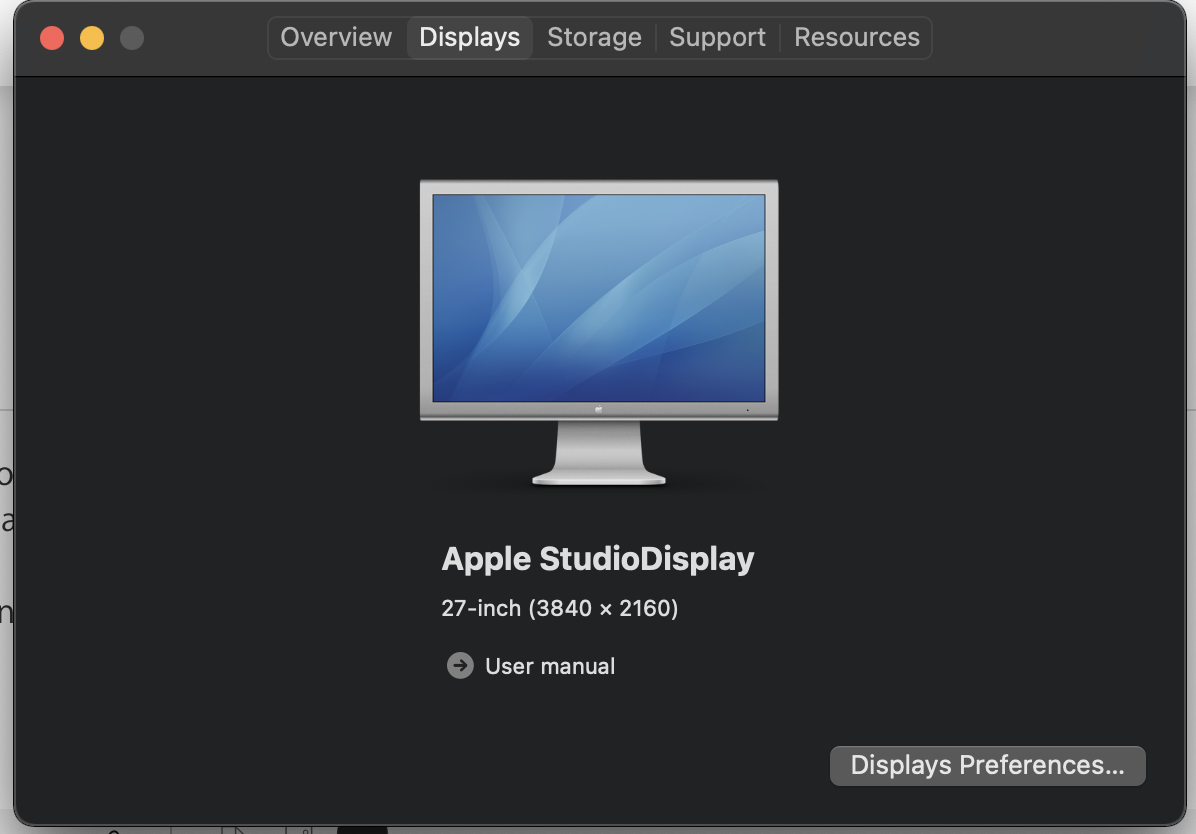Minimize the window with the yellow button
This screenshot has width=1196, height=834.
click(x=92, y=38)
